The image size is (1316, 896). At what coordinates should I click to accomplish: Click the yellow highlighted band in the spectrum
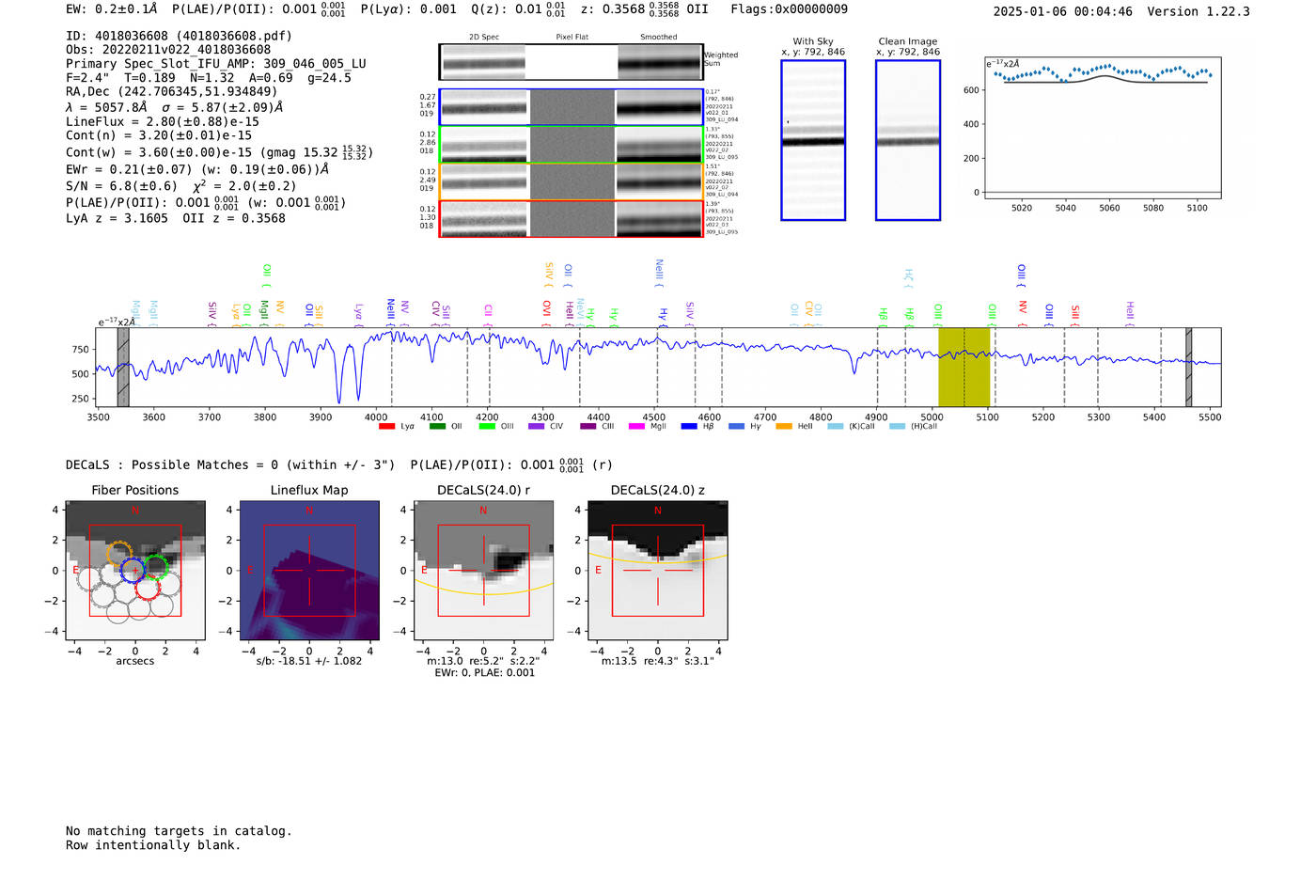pyautogui.click(x=964, y=367)
